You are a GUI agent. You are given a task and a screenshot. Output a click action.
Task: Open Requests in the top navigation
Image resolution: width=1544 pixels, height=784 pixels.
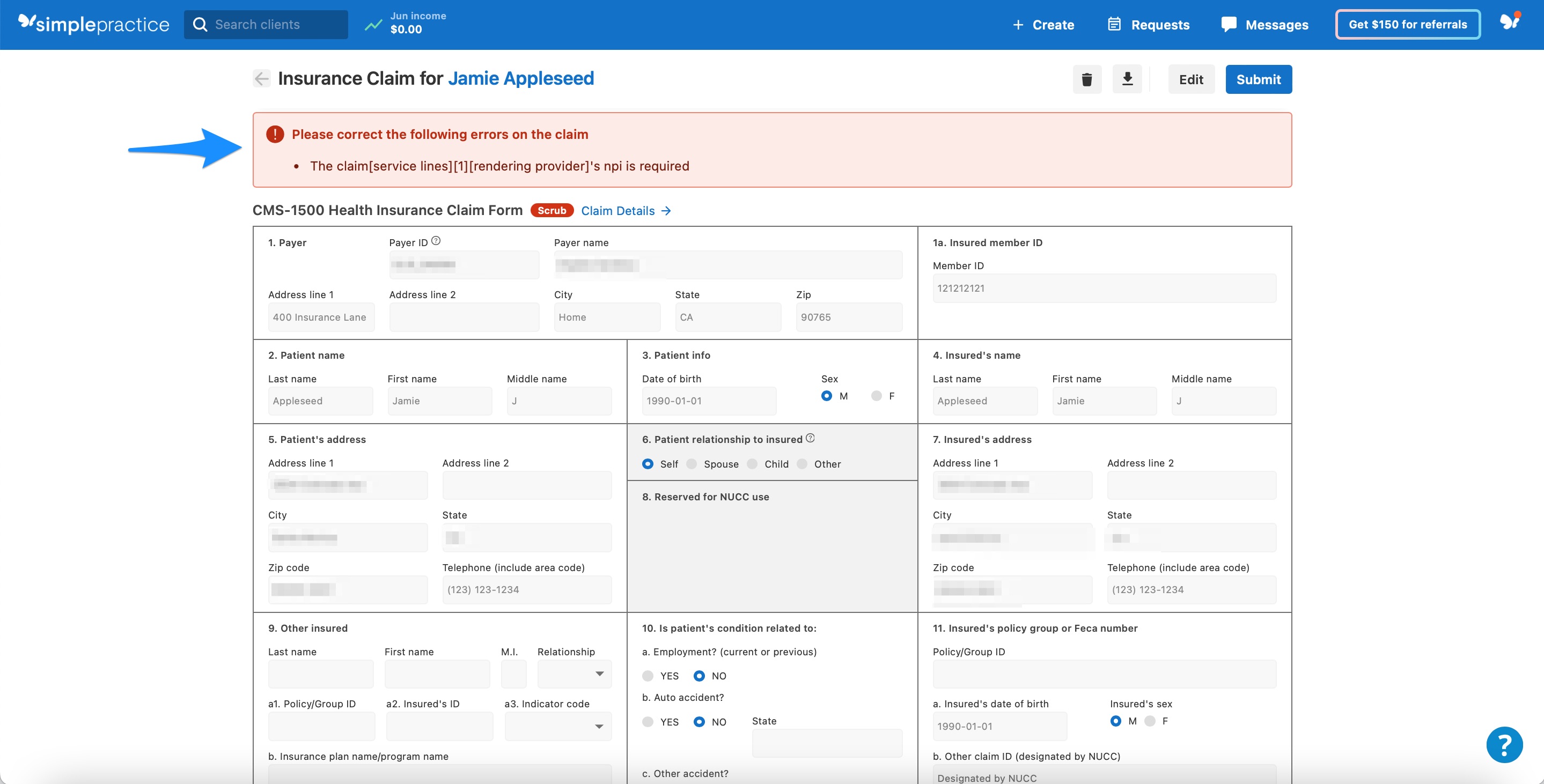pos(1149,25)
